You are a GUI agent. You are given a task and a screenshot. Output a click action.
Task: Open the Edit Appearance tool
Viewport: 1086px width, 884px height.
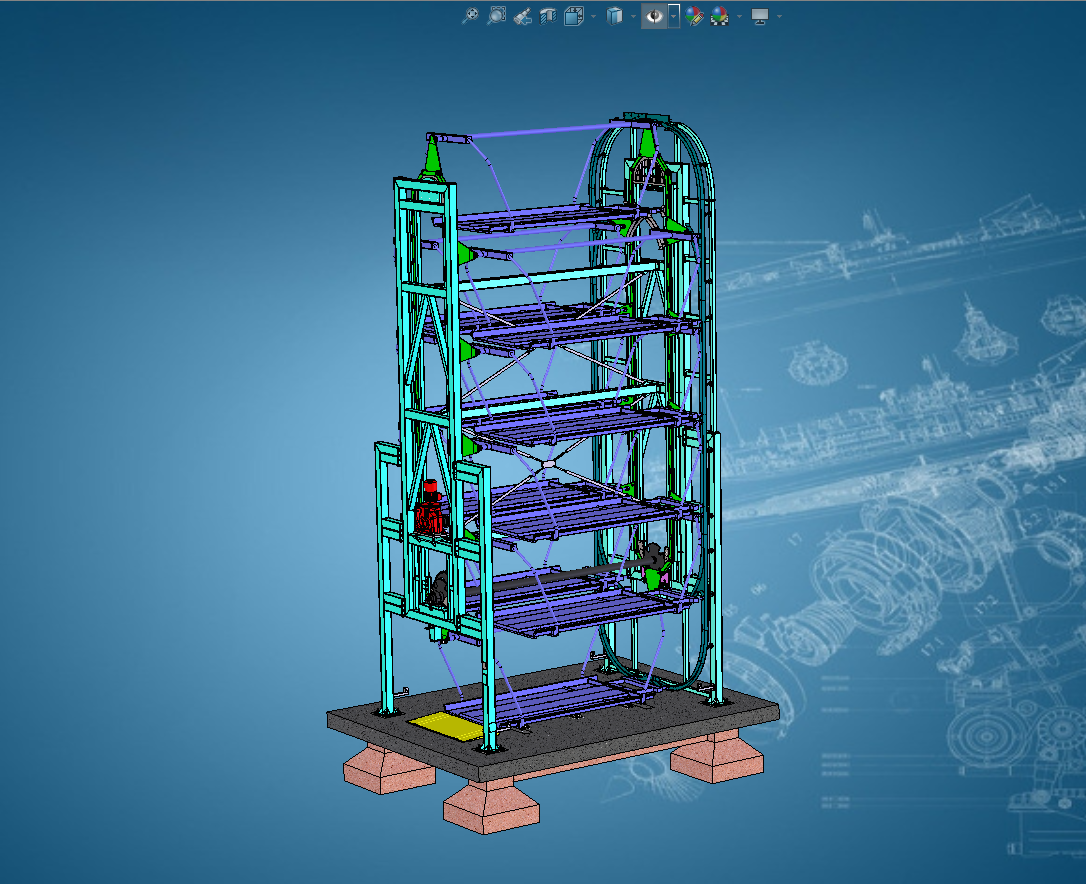pyautogui.click(x=693, y=16)
